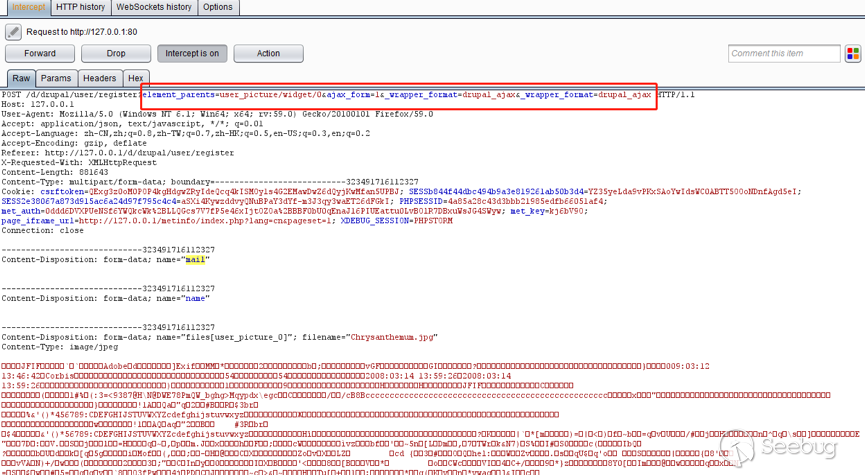Open the highlight color picker
Image resolution: width=865 pixels, height=475 pixels.
[852, 53]
